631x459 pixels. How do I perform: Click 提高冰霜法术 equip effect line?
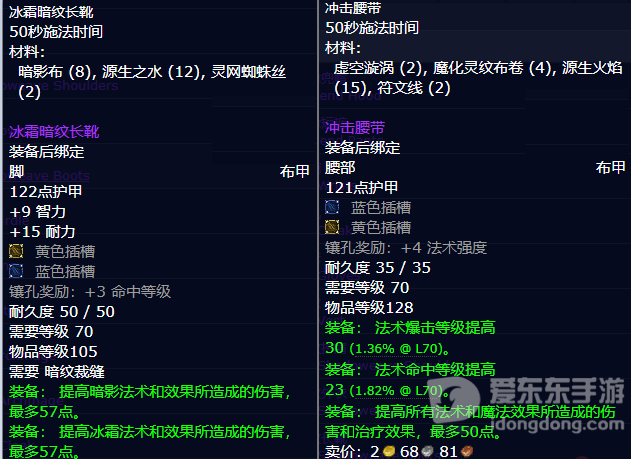click(149, 441)
